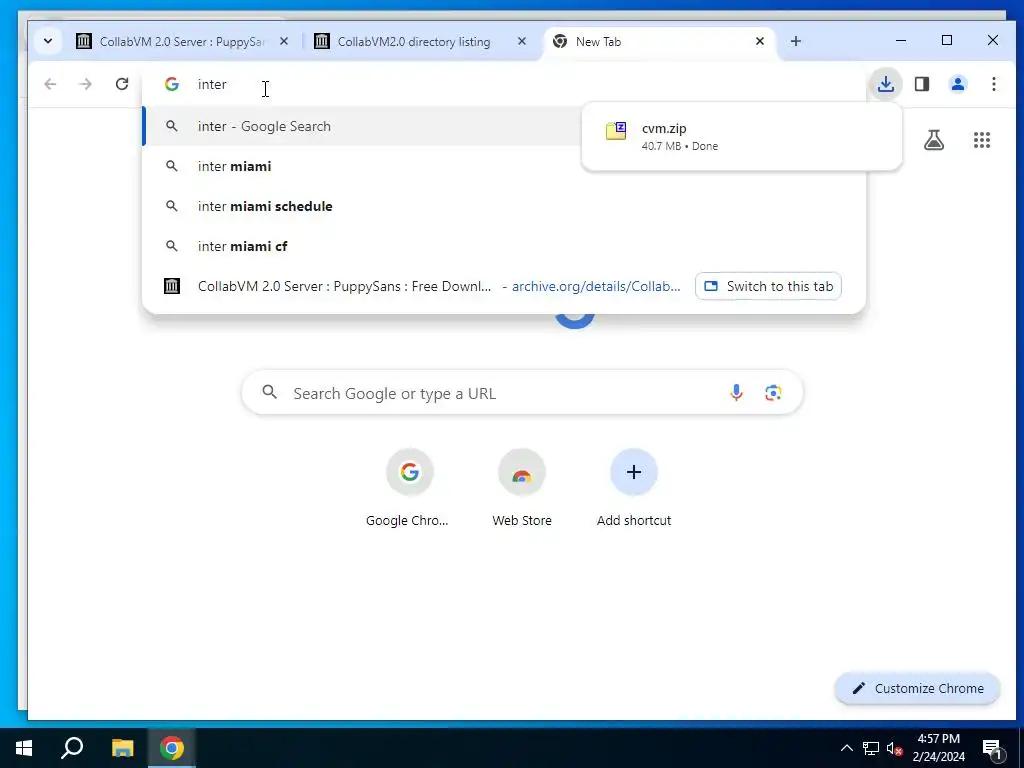Click the cvm.zip file icon
Image resolution: width=1024 pixels, height=768 pixels.
point(616,131)
